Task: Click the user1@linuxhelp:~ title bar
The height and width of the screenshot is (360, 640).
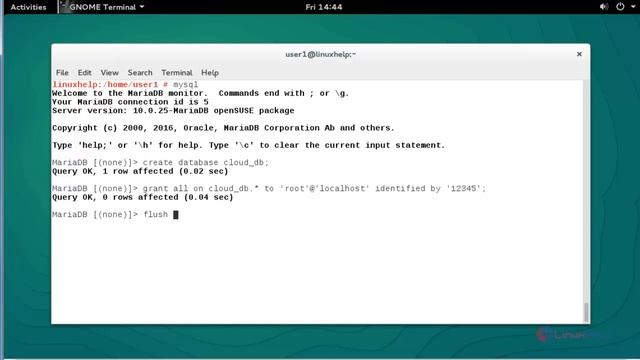Action: point(320,54)
